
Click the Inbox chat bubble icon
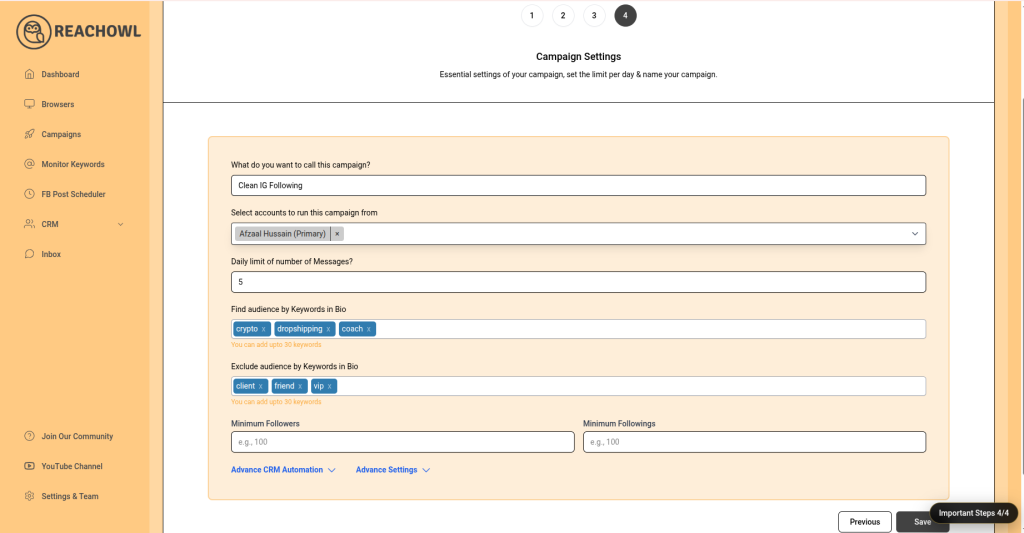point(30,254)
